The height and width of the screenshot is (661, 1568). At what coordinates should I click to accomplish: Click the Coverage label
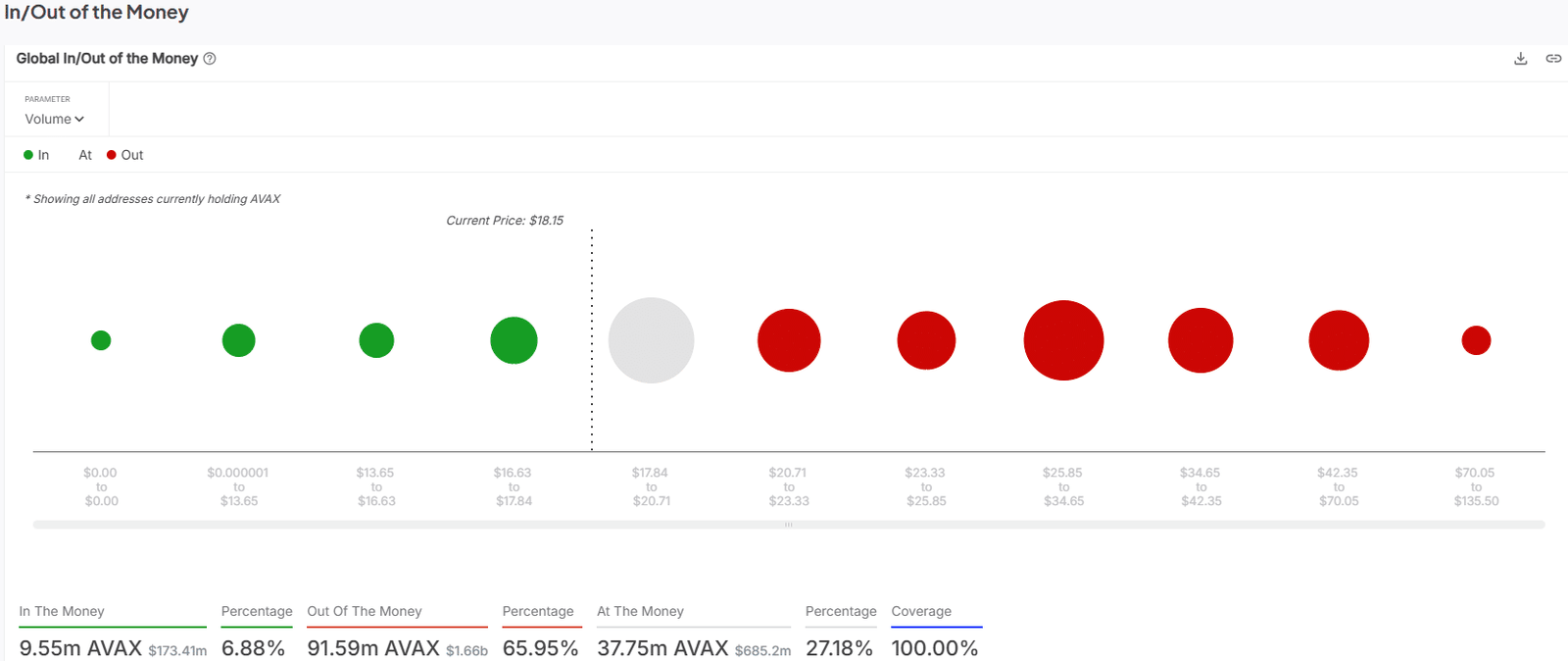click(x=921, y=611)
